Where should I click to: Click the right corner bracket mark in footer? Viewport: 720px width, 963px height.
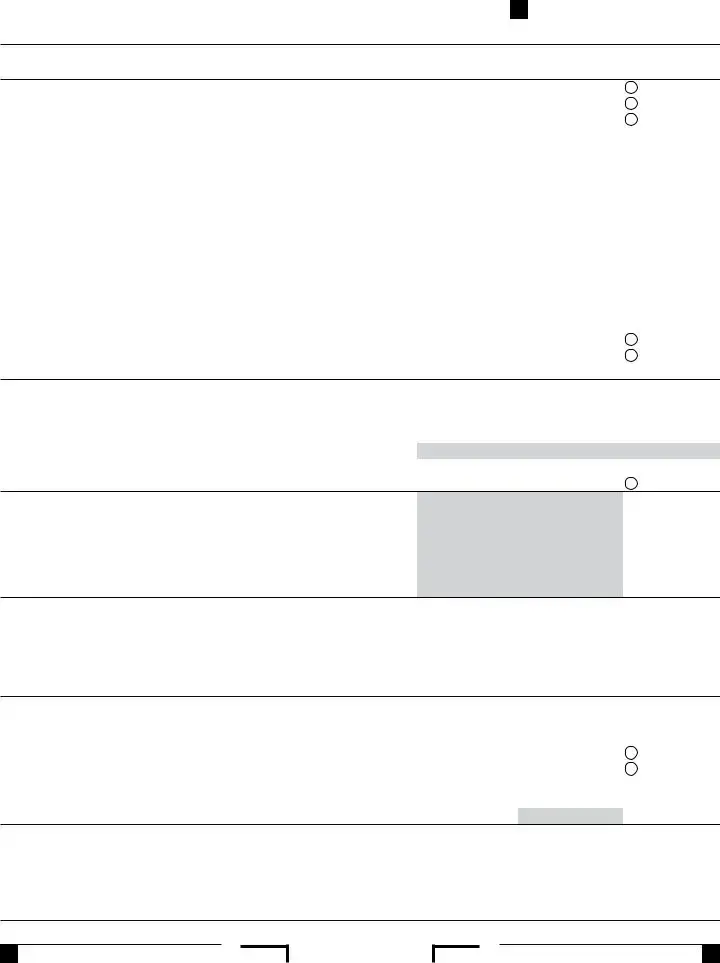(456, 954)
